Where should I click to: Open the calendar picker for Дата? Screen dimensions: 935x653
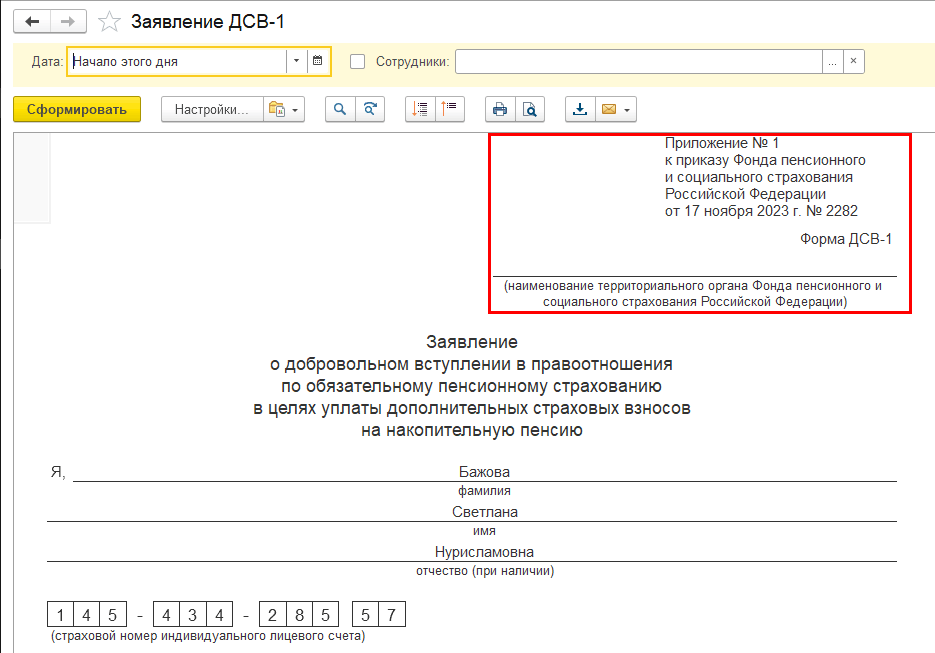[318, 61]
